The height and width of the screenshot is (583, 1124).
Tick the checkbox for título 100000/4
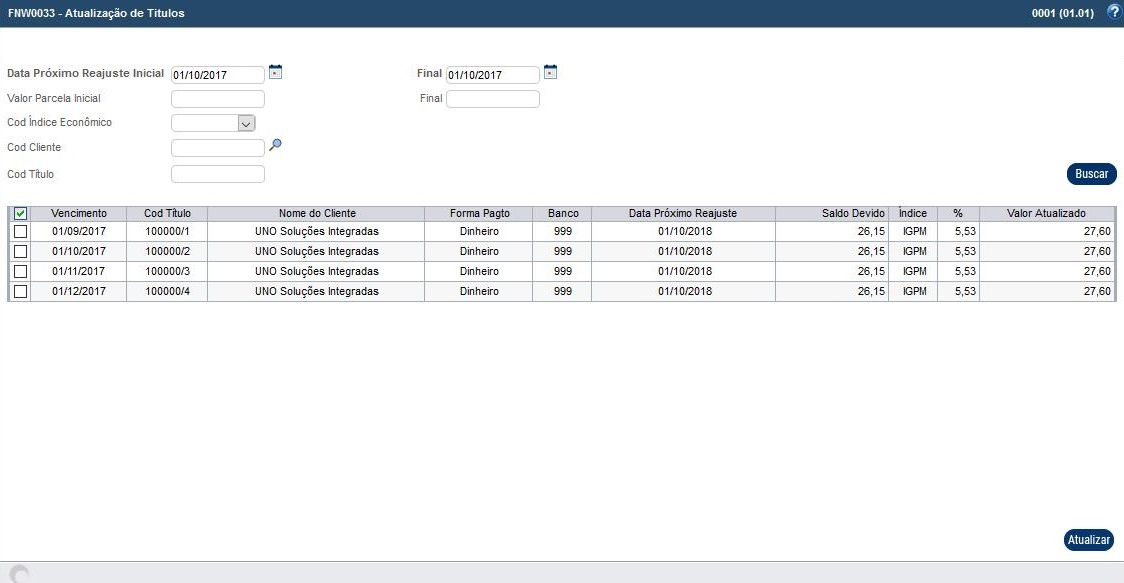[x=20, y=292]
